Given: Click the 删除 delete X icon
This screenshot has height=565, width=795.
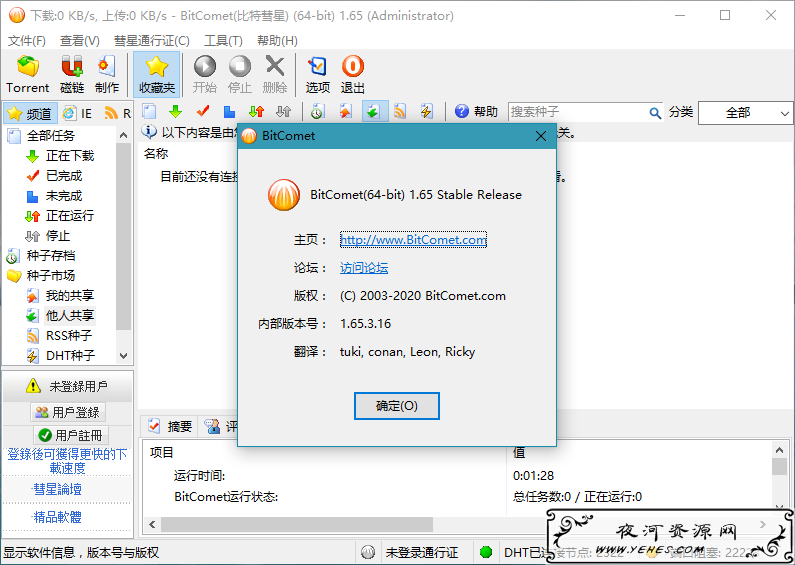Looking at the screenshot, I should coord(275,74).
